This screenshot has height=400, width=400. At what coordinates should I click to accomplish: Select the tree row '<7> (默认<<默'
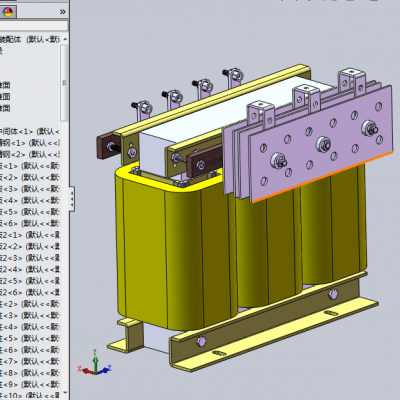coord(30,361)
